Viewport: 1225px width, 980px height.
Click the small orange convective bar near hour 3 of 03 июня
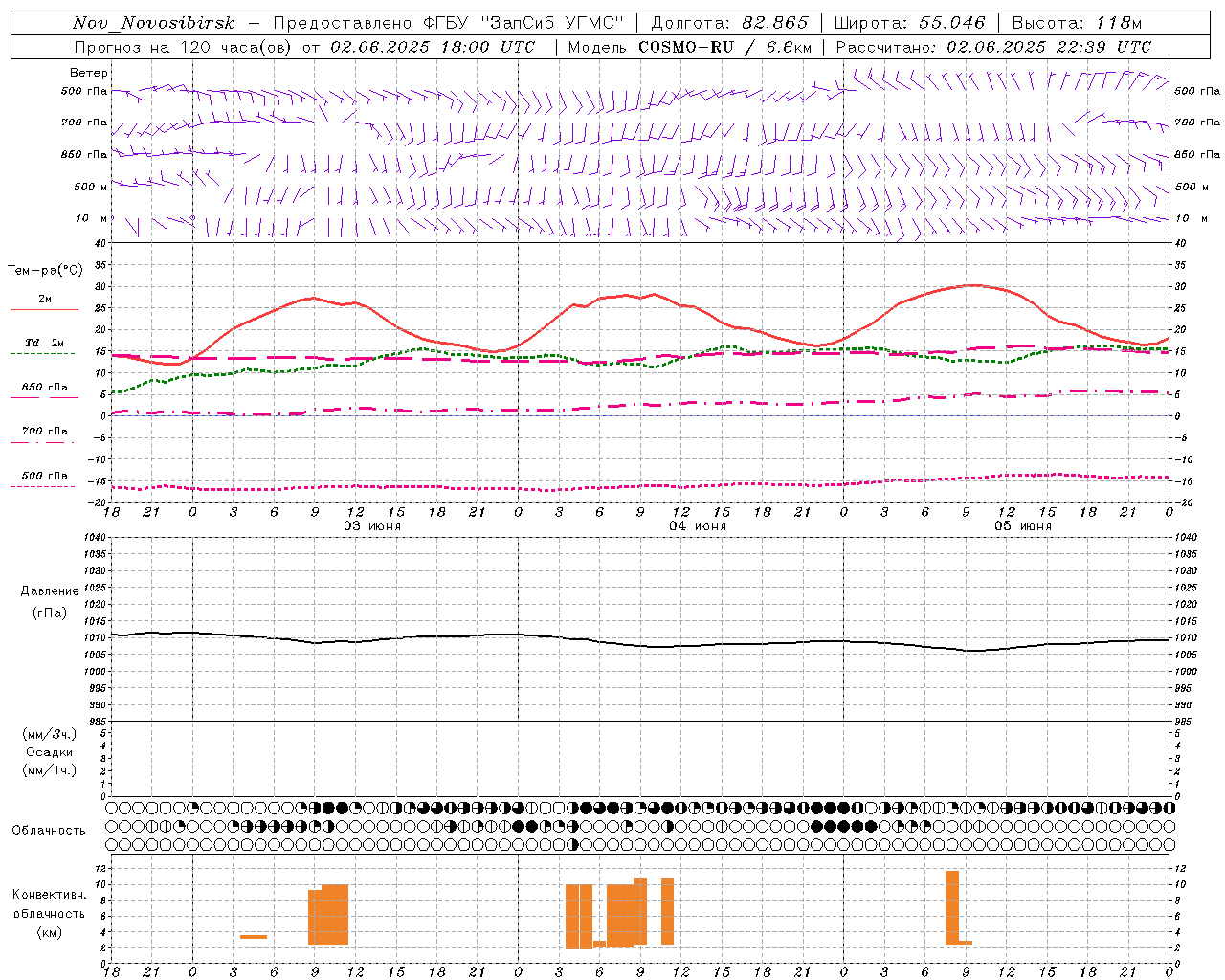(x=254, y=937)
